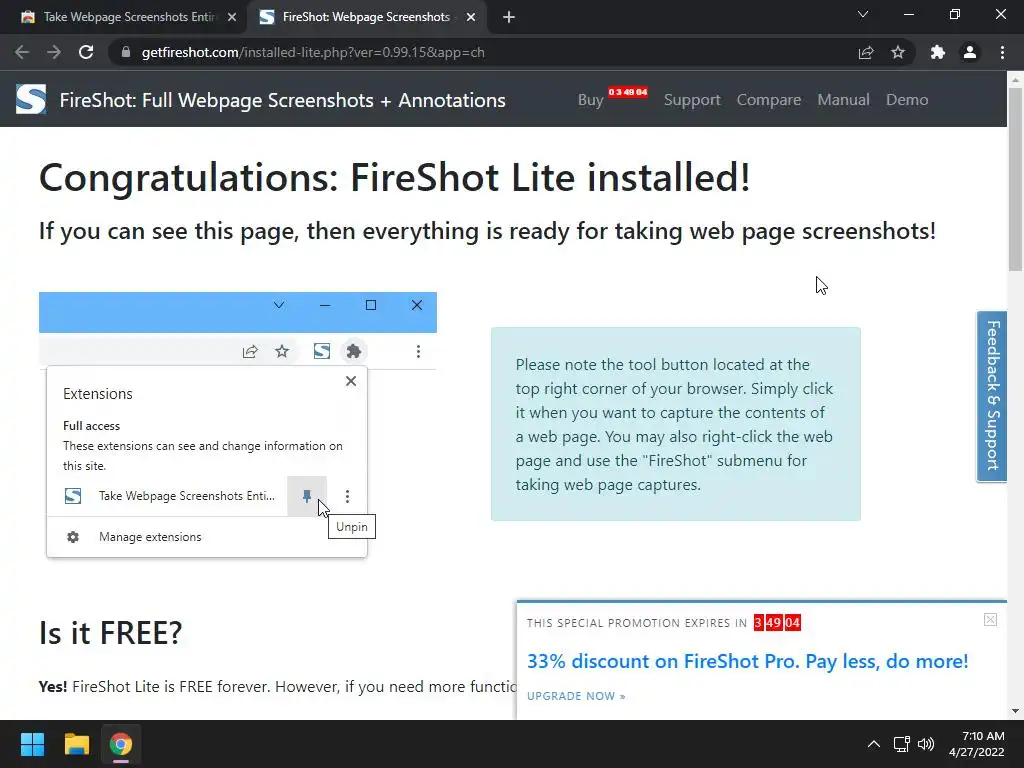Click the Congratulations: FireShot Lite installed heading
Viewport: 1024px width, 768px height.
394,176
